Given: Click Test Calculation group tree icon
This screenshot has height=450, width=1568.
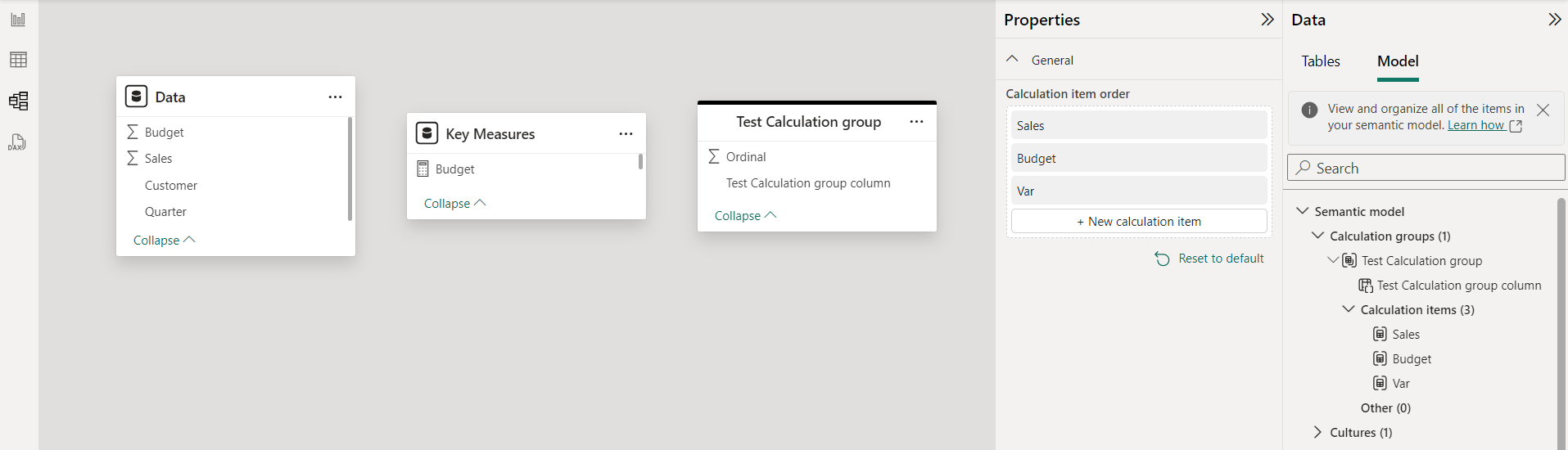Looking at the screenshot, I should click(x=1349, y=260).
